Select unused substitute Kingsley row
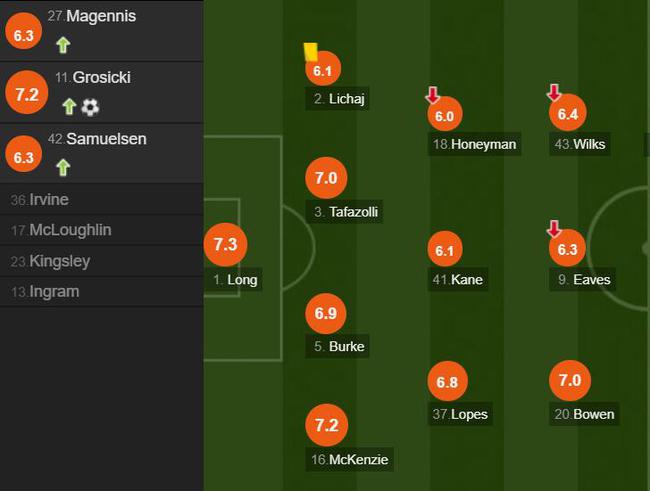 point(102,261)
